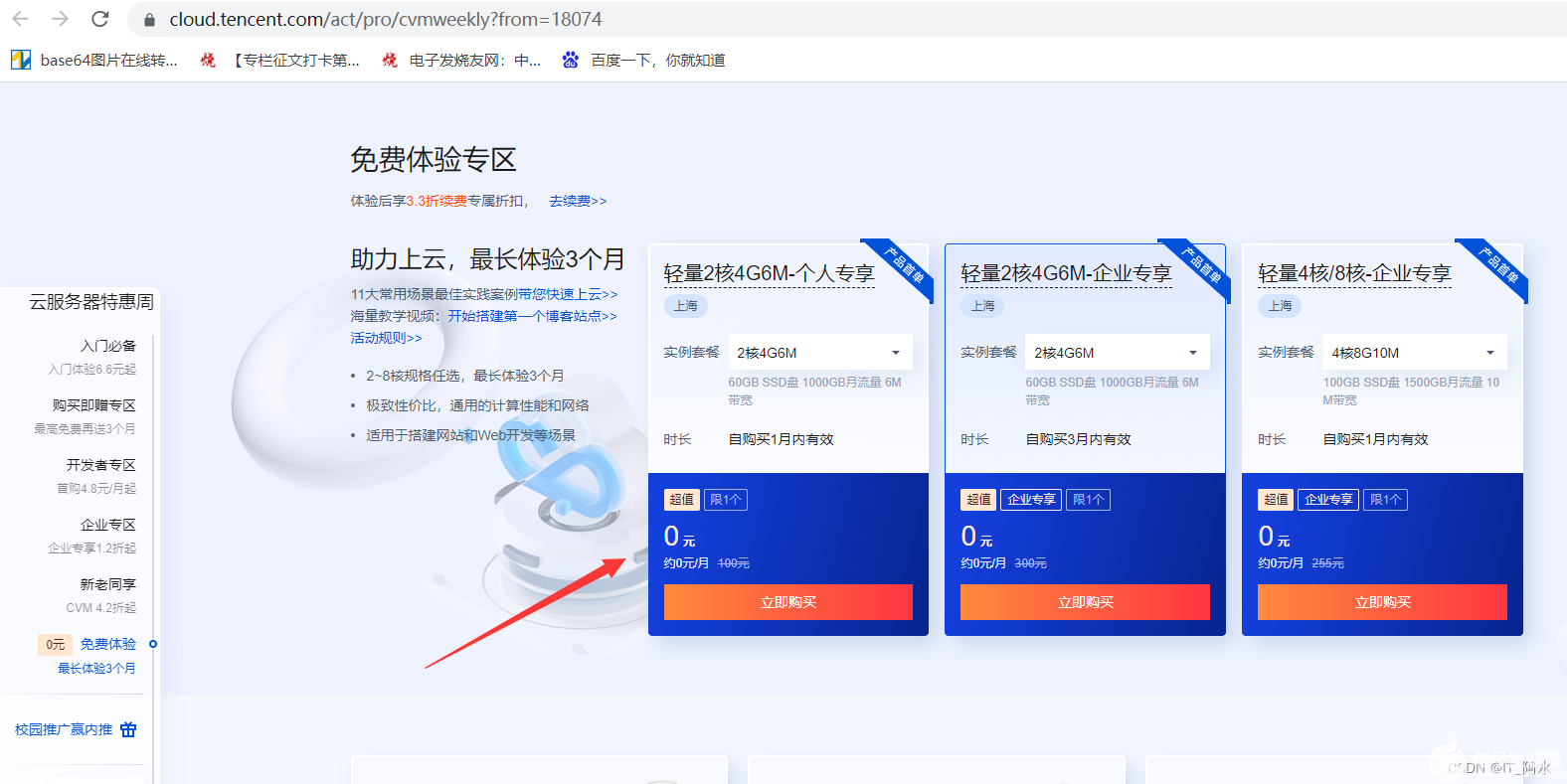The image size is (1567, 784).
Task: Select 开发者专区 in the sidebar
Action: pyautogui.click(x=101, y=465)
